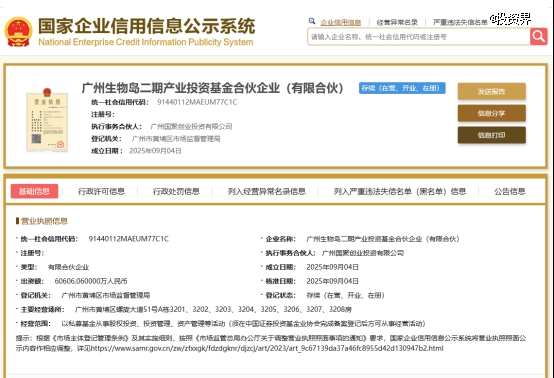This screenshot has height=378, width=554.
Task: Click the 发送报告 button
Action: pyautogui.click(x=491, y=91)
